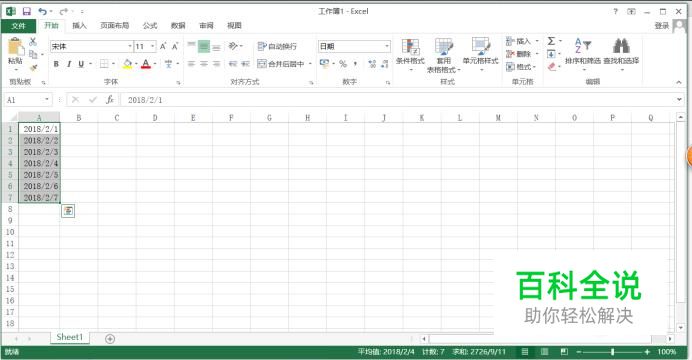
Task: Click the Cut scissors icon
Action: tap(33, 41)
